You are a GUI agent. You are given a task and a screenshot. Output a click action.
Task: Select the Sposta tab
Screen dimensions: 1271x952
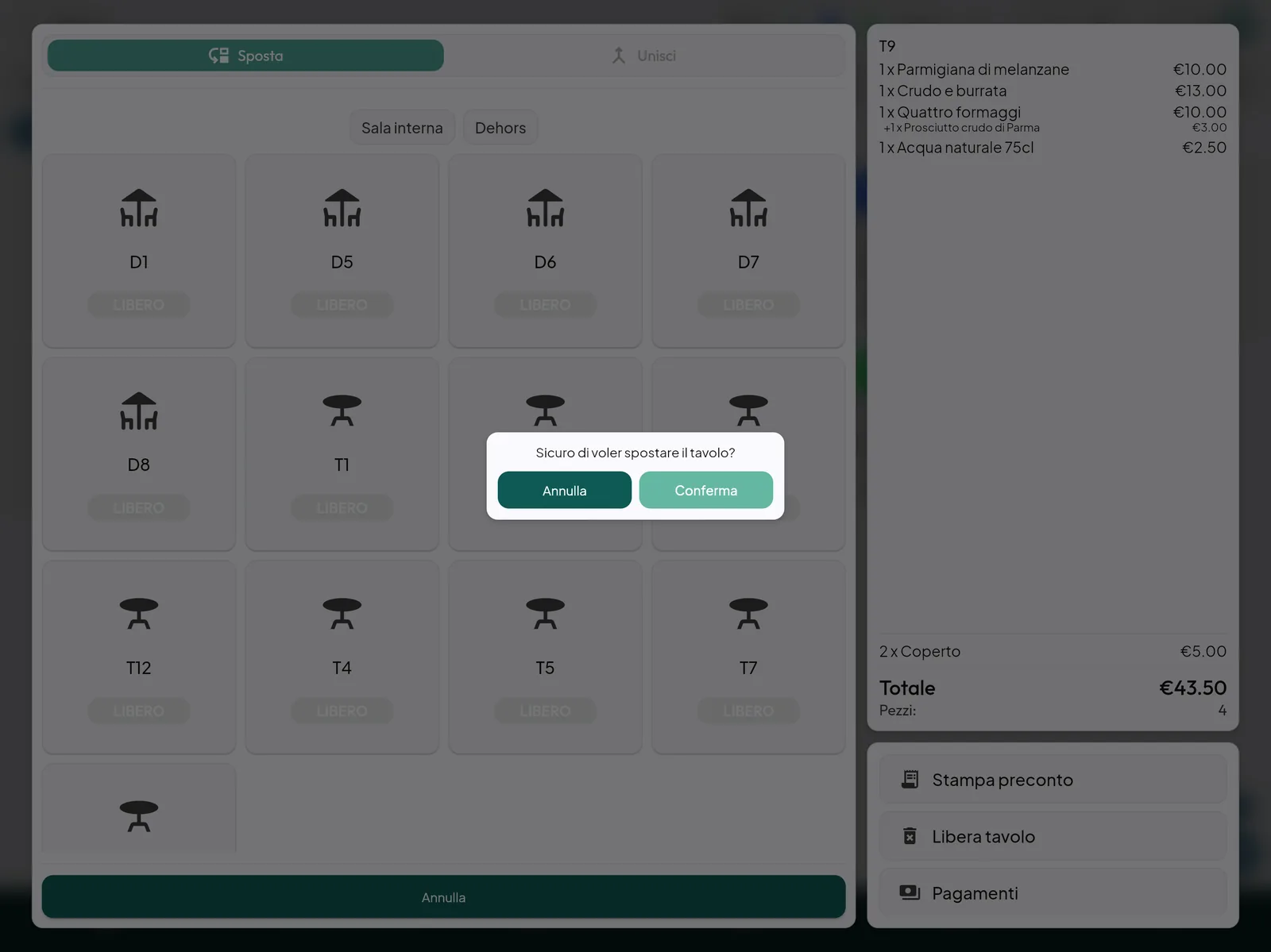[245, 56]
